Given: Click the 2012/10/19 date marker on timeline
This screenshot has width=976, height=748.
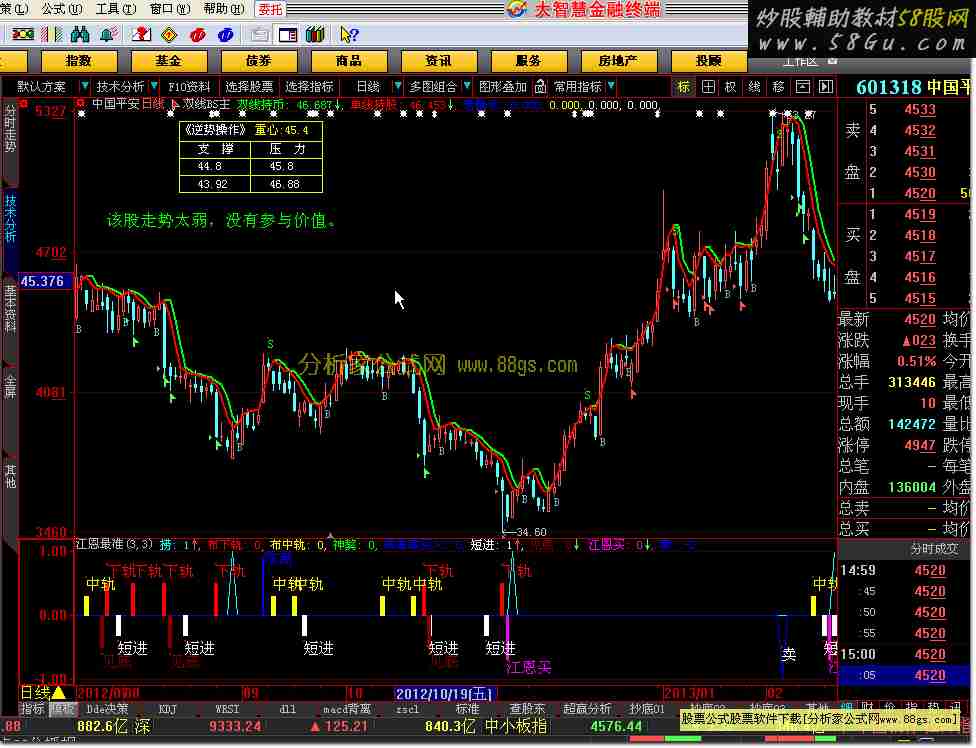Looking at the screenshot, I should pyautogui.click(x=444, y=693).
